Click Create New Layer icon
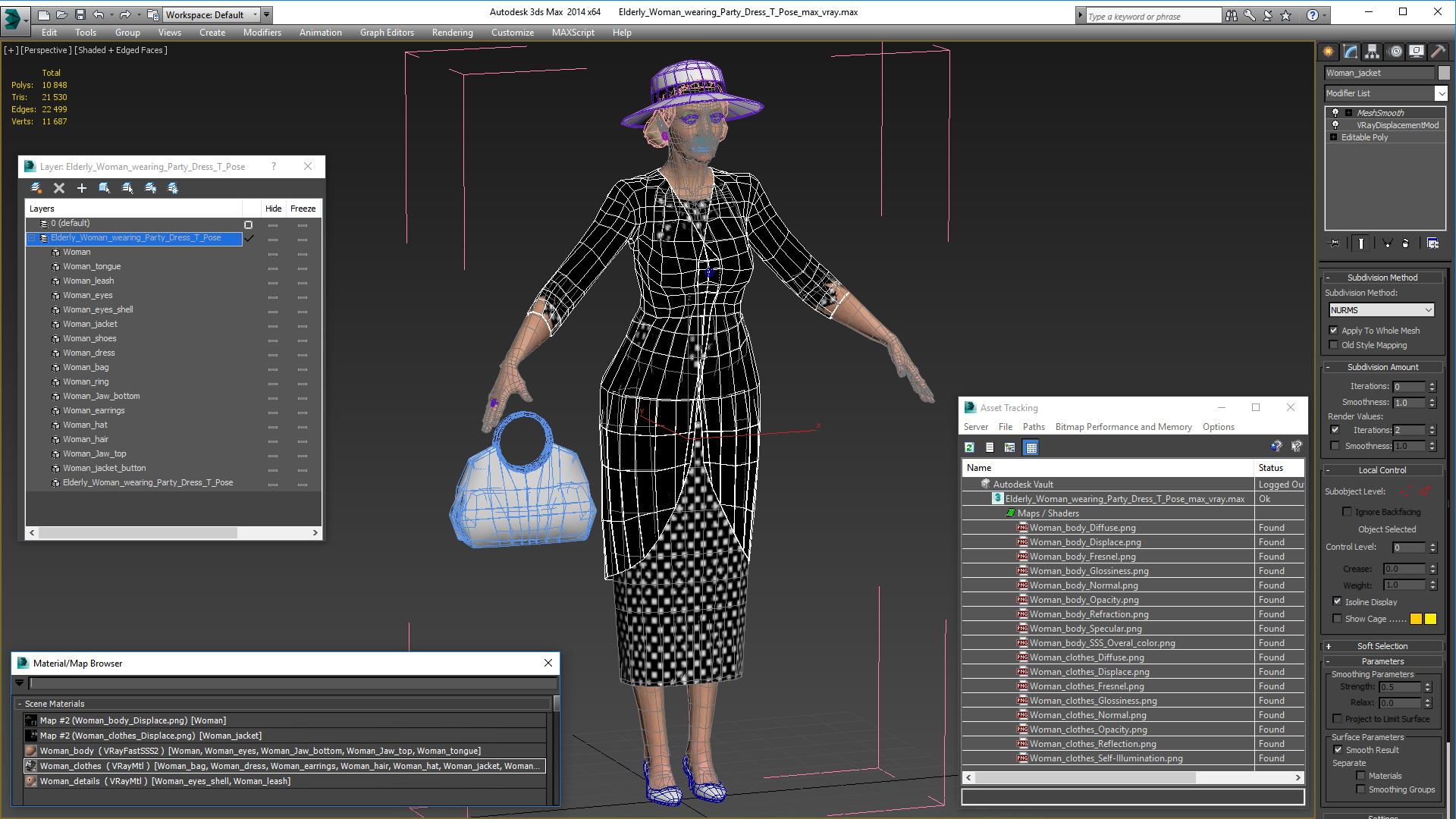 [x=36, y=188]
